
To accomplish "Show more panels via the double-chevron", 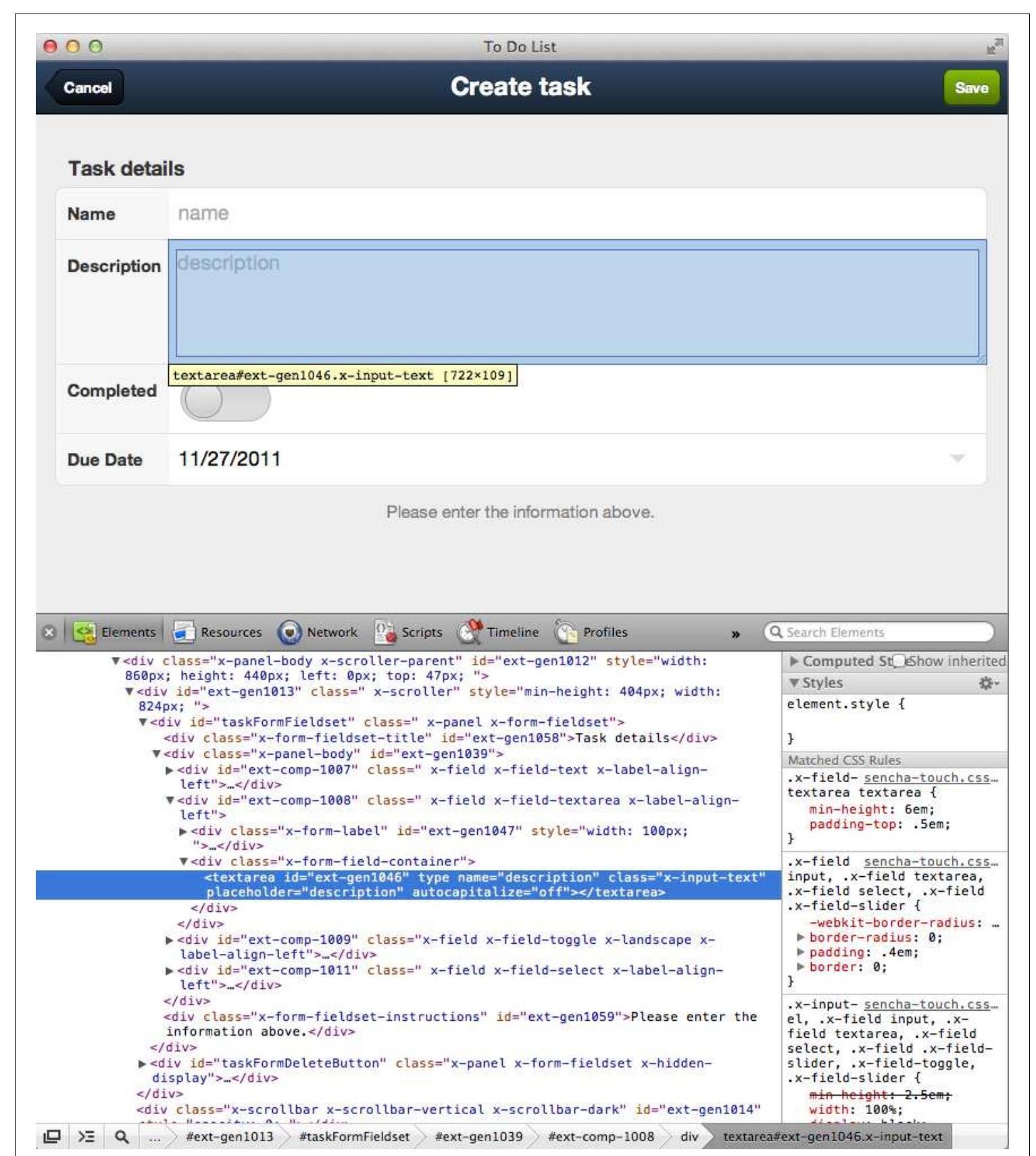I will tap(735, 633).
